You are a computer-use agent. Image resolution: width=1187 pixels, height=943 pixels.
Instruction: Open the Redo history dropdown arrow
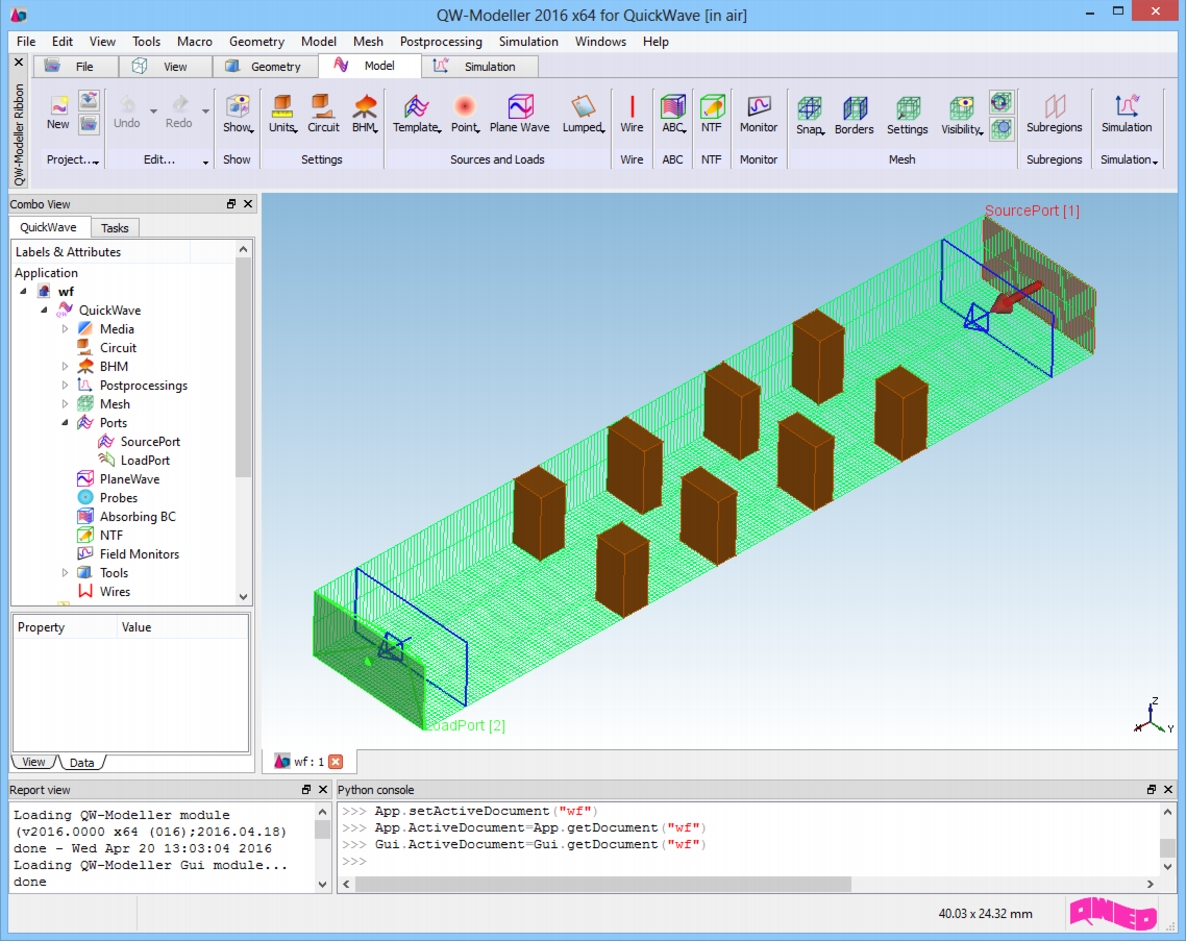pyautogui.click(x=205, y=111)
